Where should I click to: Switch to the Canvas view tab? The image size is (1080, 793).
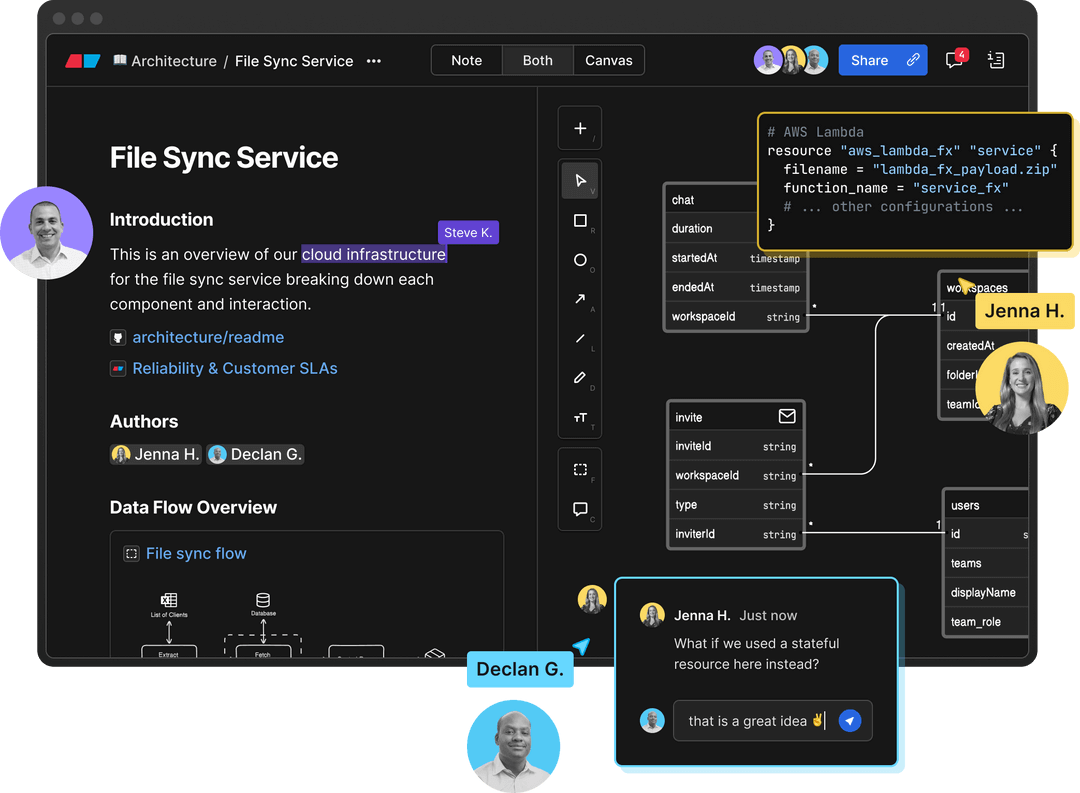pyautogui.click(x=608, y=60)
